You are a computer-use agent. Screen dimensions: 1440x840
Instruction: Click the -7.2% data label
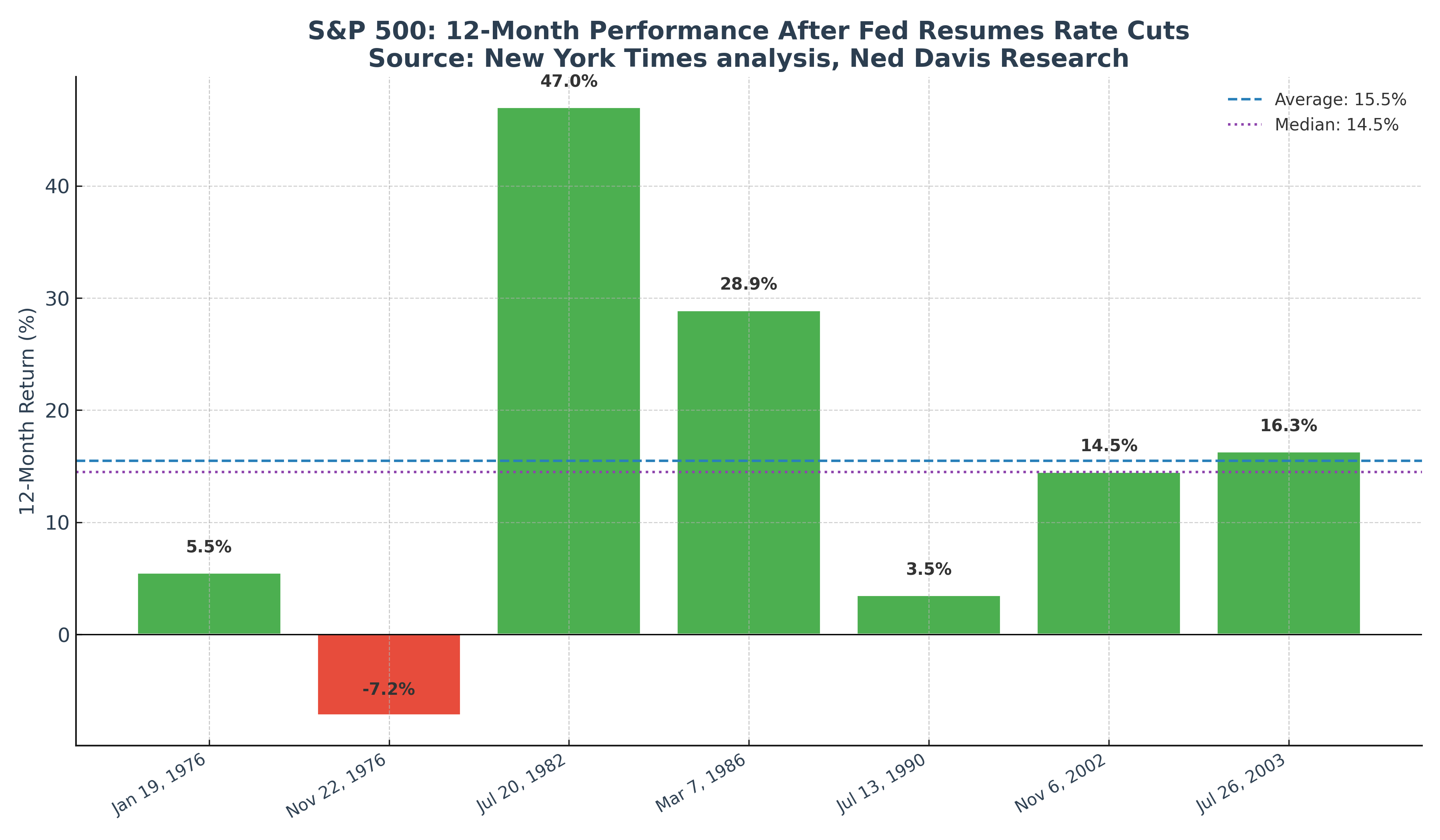[x=388, y=690]
